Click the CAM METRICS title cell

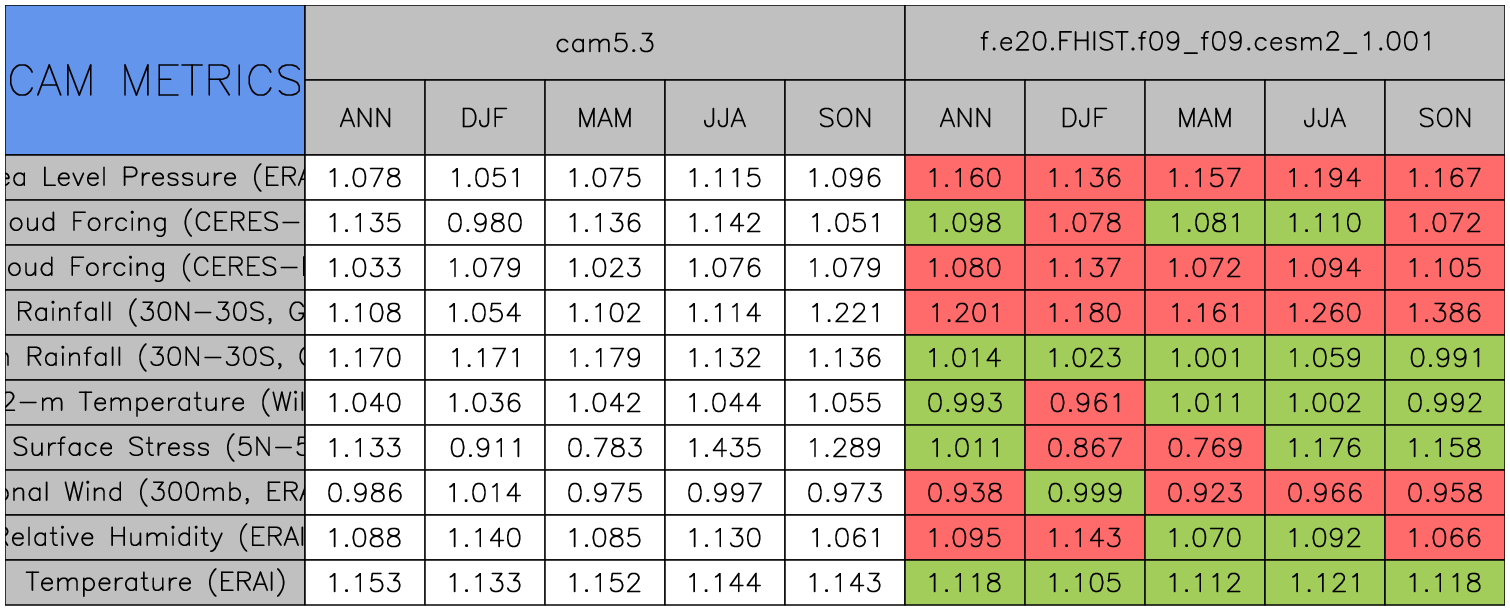coord(155,80)
